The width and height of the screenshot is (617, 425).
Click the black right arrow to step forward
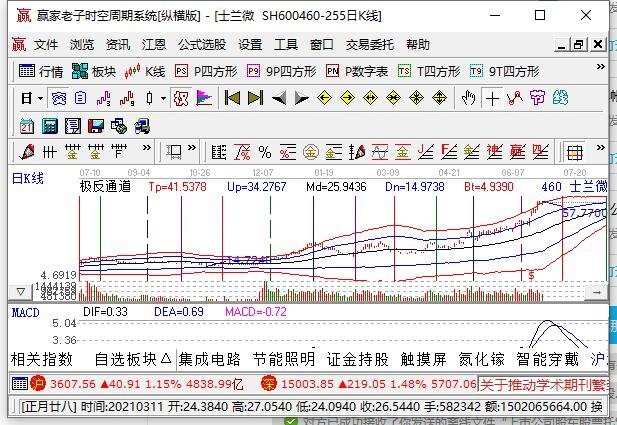pyautogui.click(x=301, y=98)
